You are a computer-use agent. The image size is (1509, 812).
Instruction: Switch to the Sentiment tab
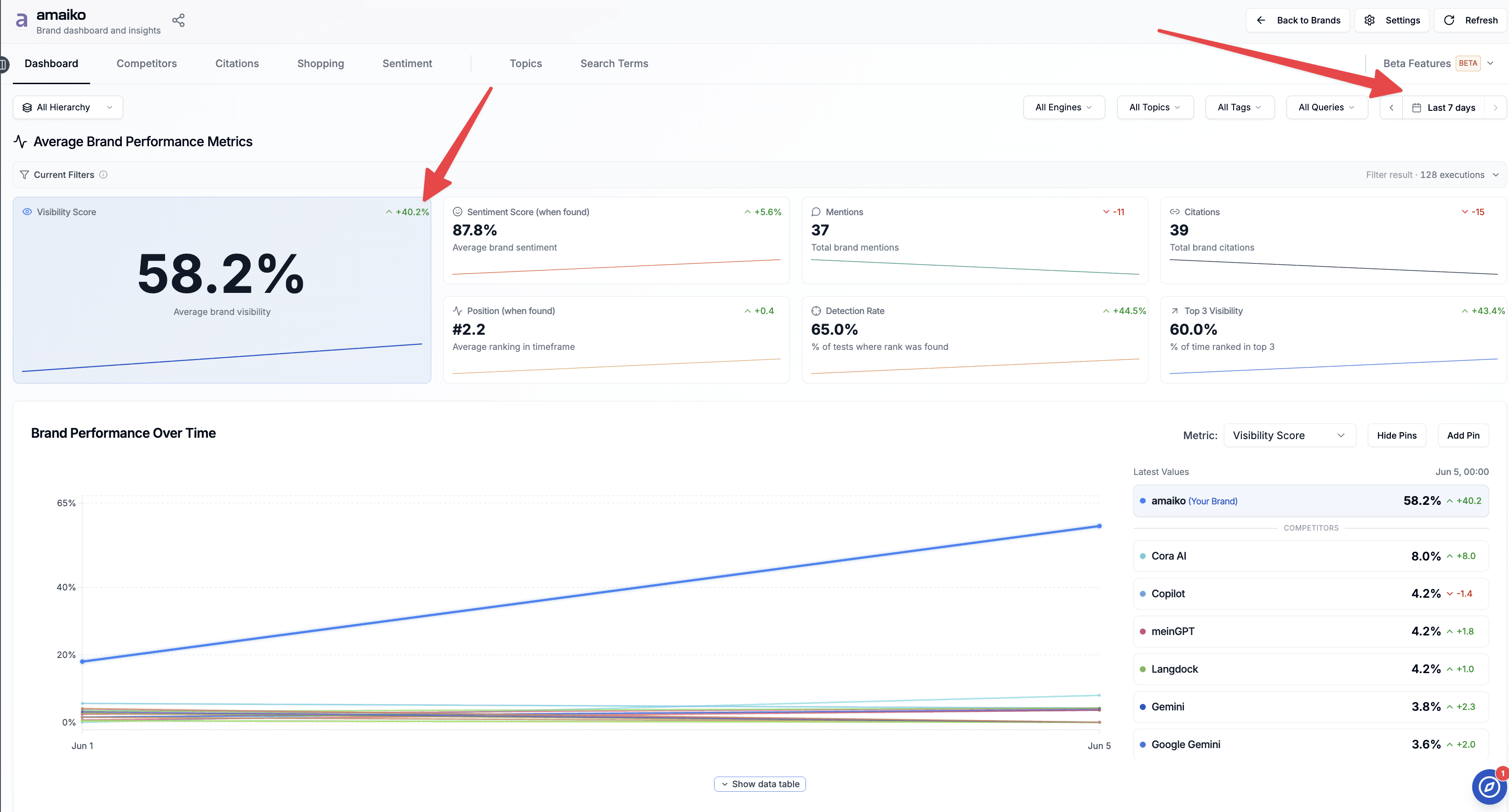[407, 63]
